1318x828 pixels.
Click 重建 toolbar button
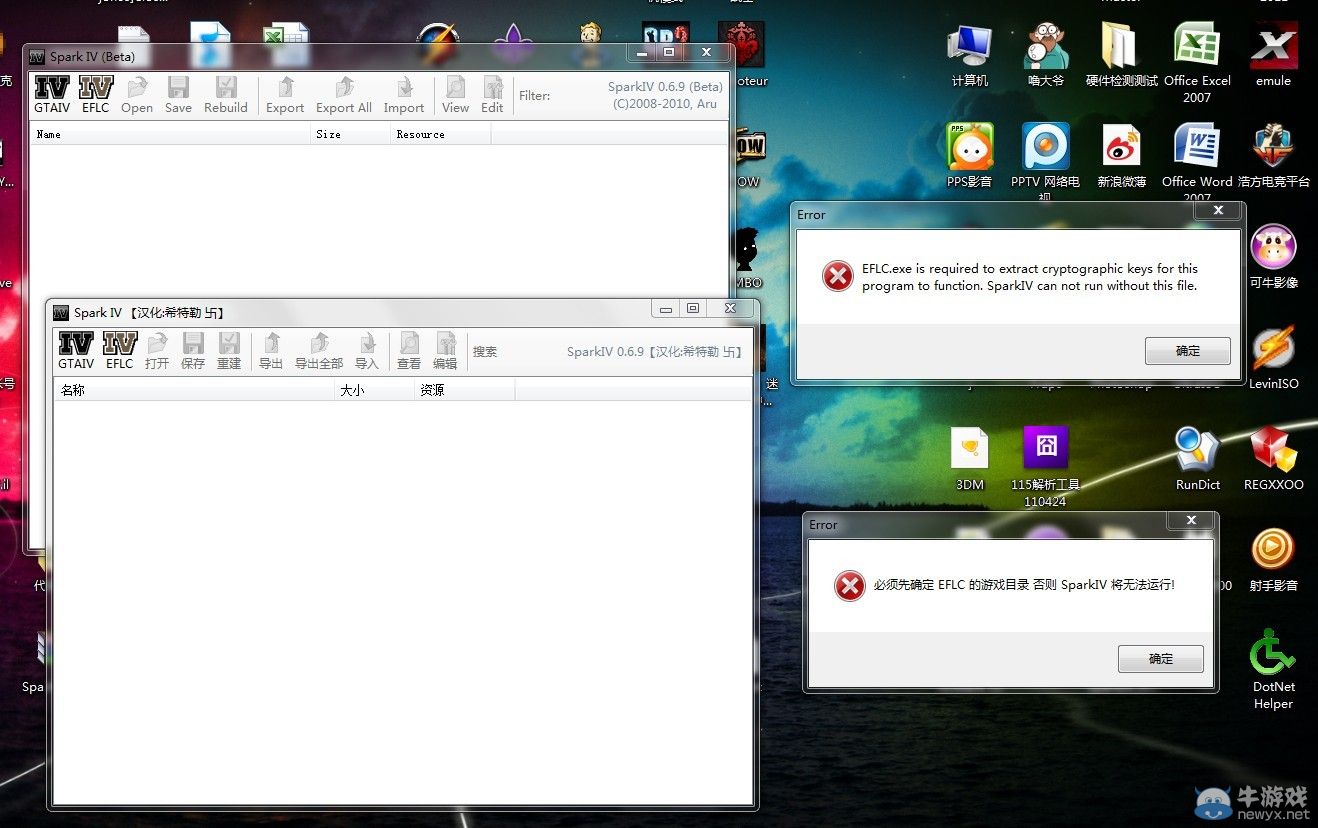pos(229,351)
